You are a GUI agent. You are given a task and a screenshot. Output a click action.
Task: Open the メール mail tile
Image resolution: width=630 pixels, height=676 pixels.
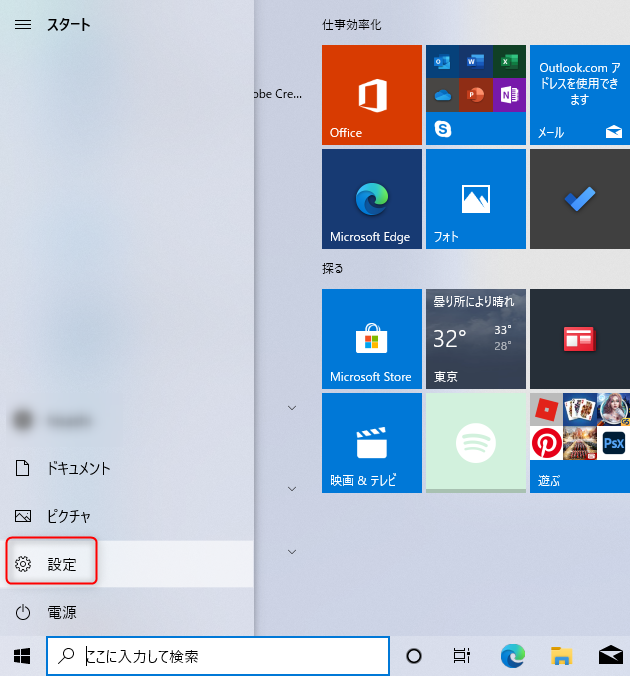click(579, 95)
